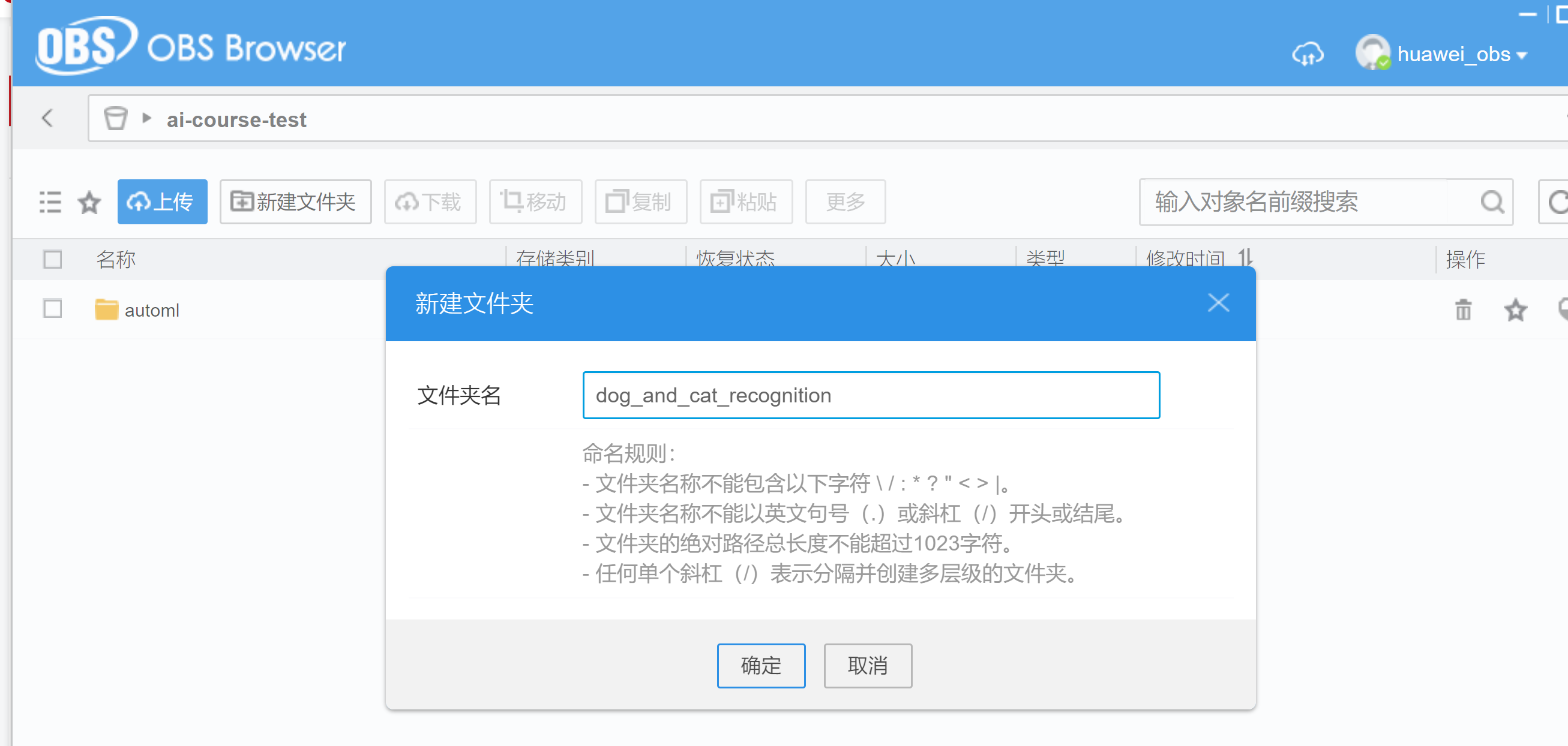Viewport: 1568px width, 746px height.
Task: Close the 新建文件夹 dialog
Action: [x=1218, y=303]
